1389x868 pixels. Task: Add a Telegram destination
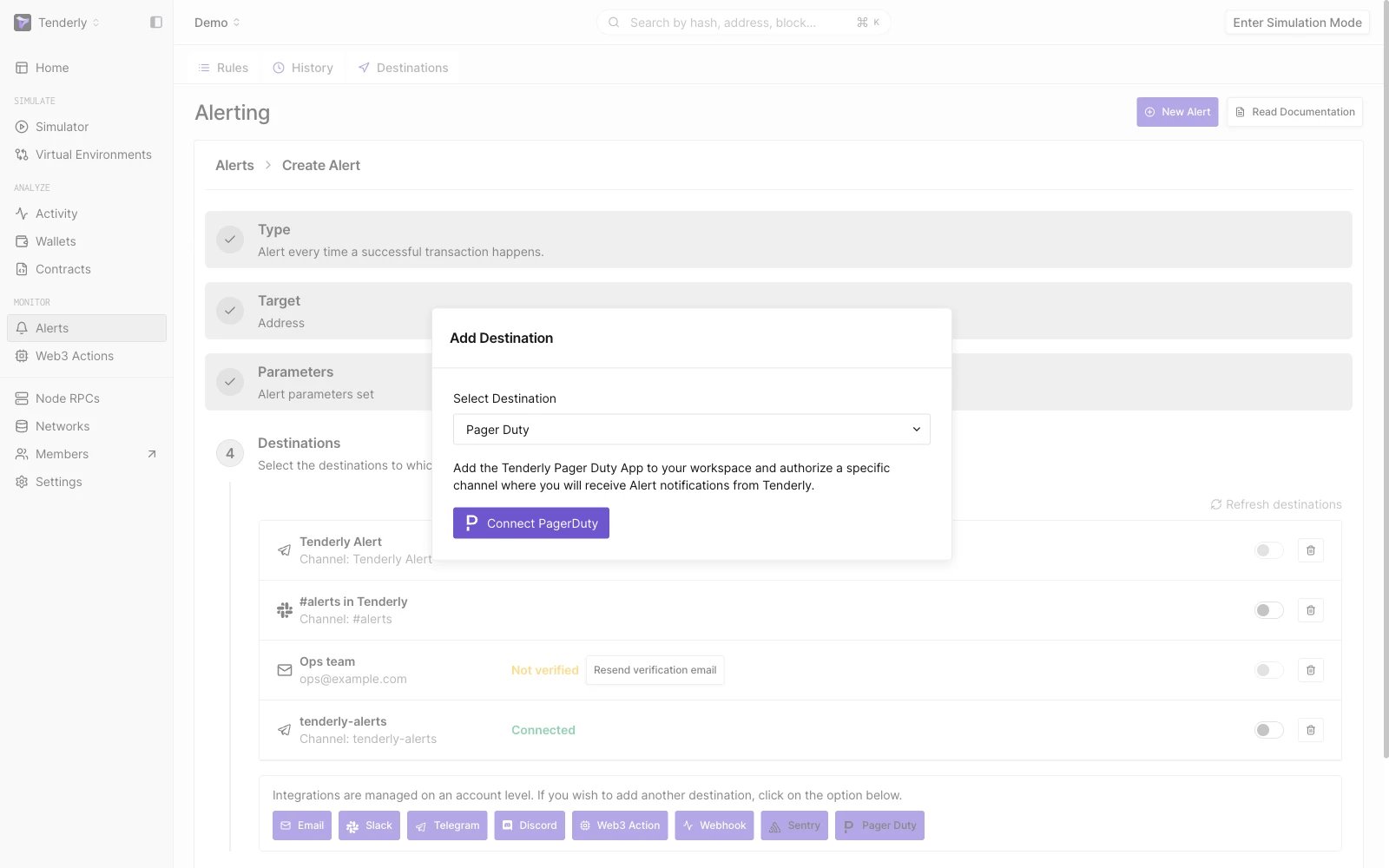point(447,825)
